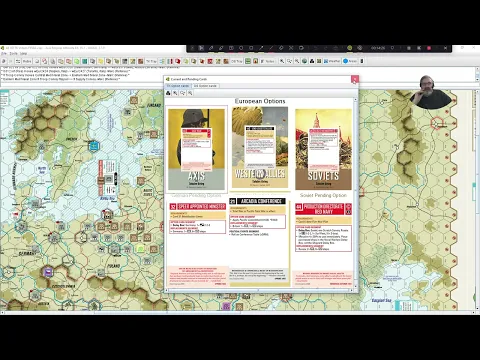Click the blue flag unit in Sweden
The height and width of the screenshot is (360, 480).
(x=94, y=146)
